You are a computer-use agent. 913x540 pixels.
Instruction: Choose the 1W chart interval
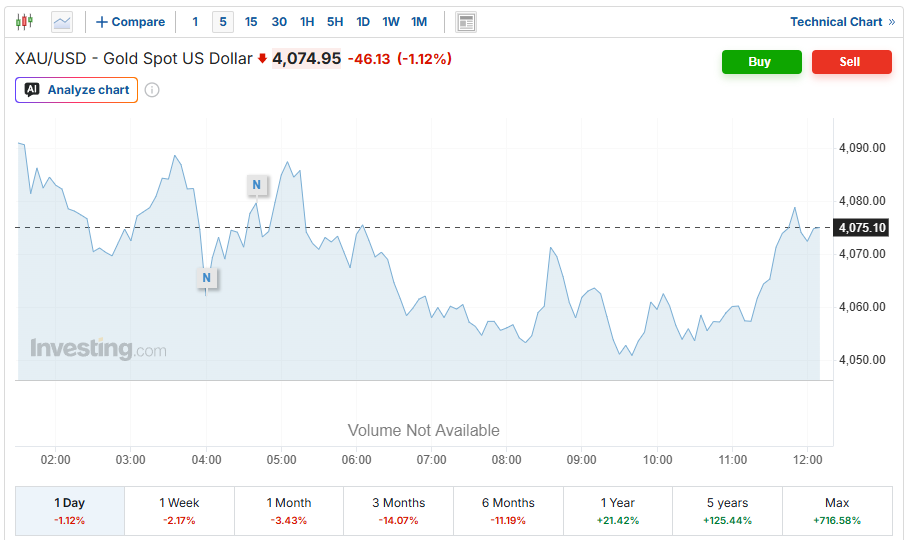(x=391, y=22)
